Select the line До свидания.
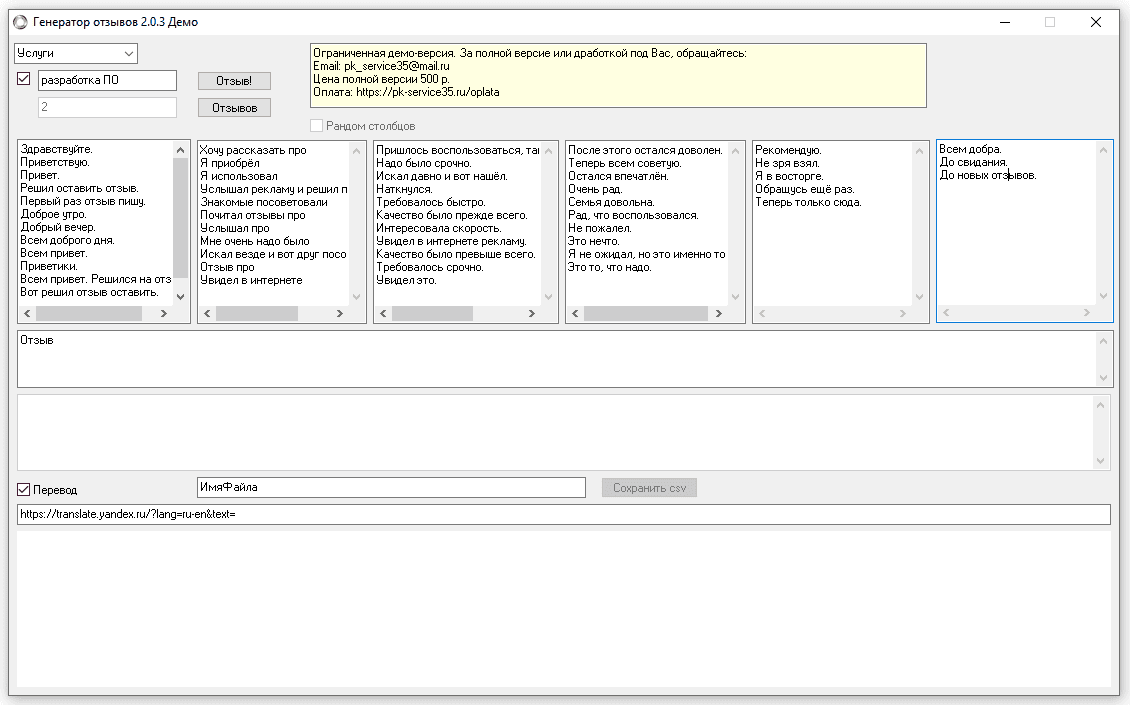Image resolution: width=1130 pixels, height=705 pixels. (974, 162)
